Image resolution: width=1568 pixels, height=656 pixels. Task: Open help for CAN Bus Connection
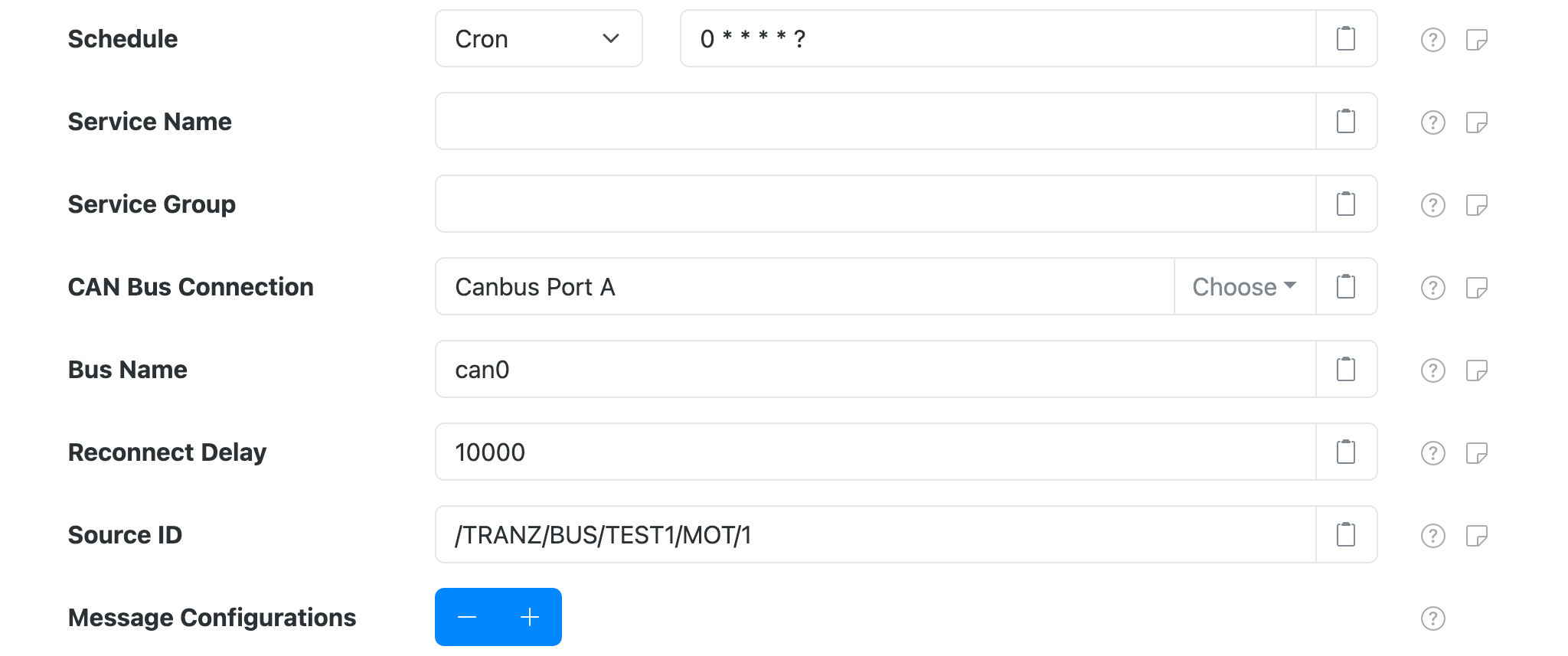coord(1432,286)
